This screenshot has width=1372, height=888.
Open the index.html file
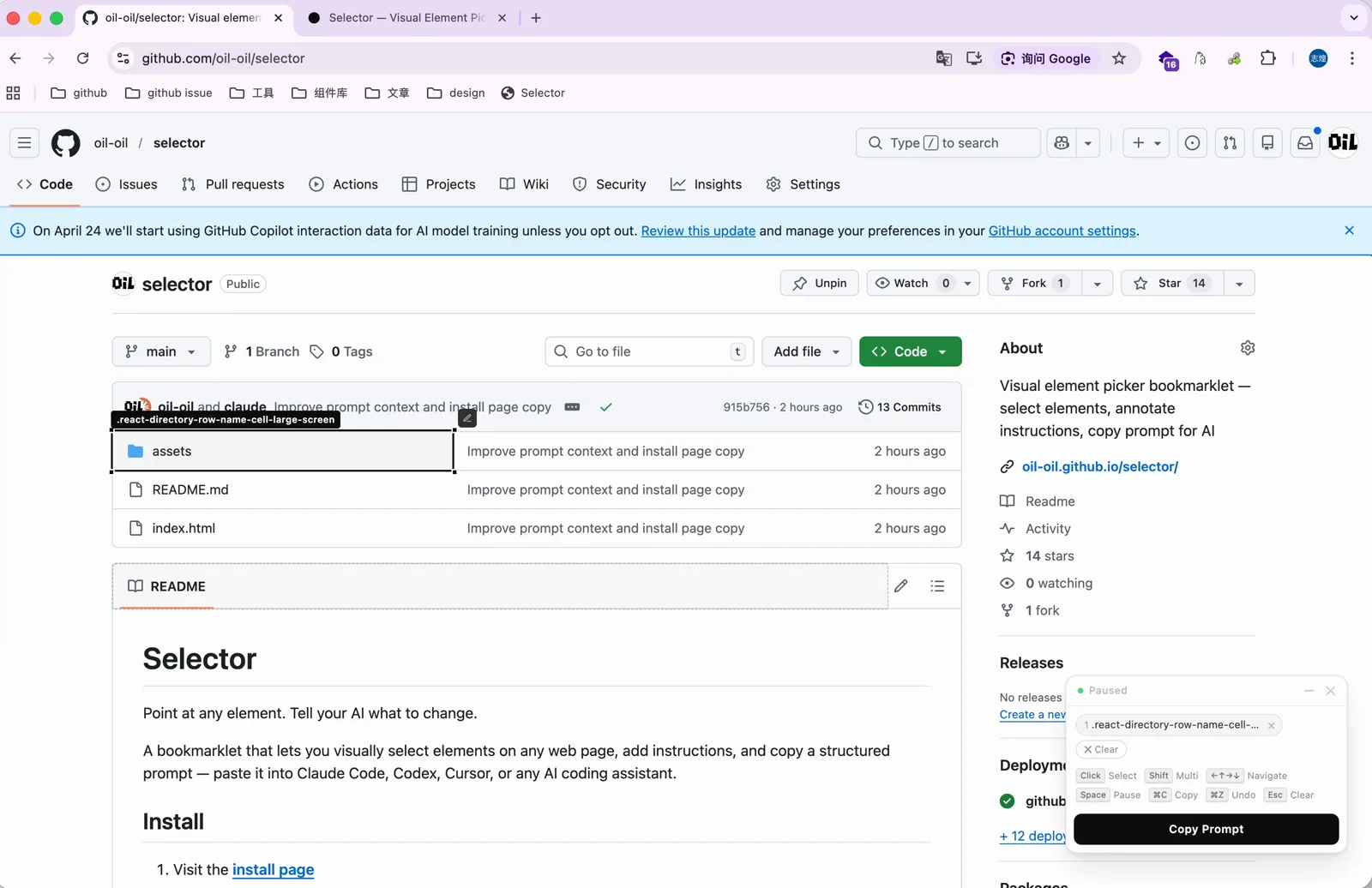[x=184, y=528]
